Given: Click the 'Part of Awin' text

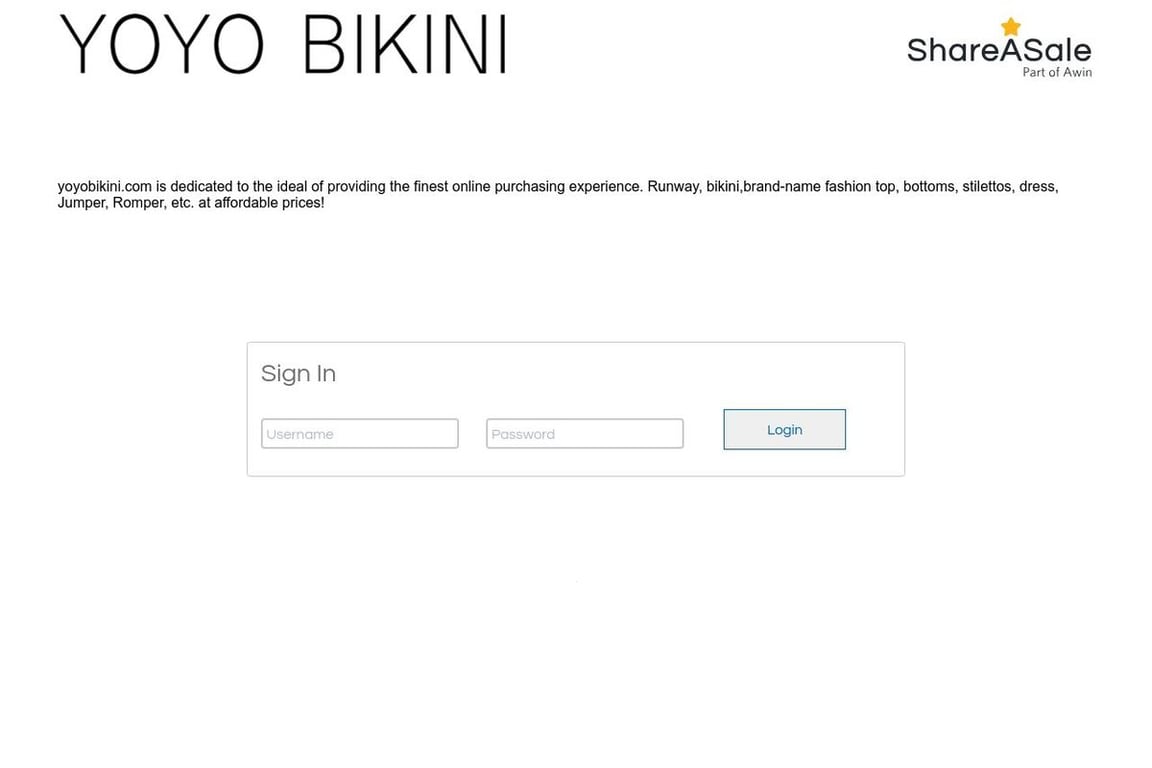Looking at the screenshot, I should (1057, 72).
